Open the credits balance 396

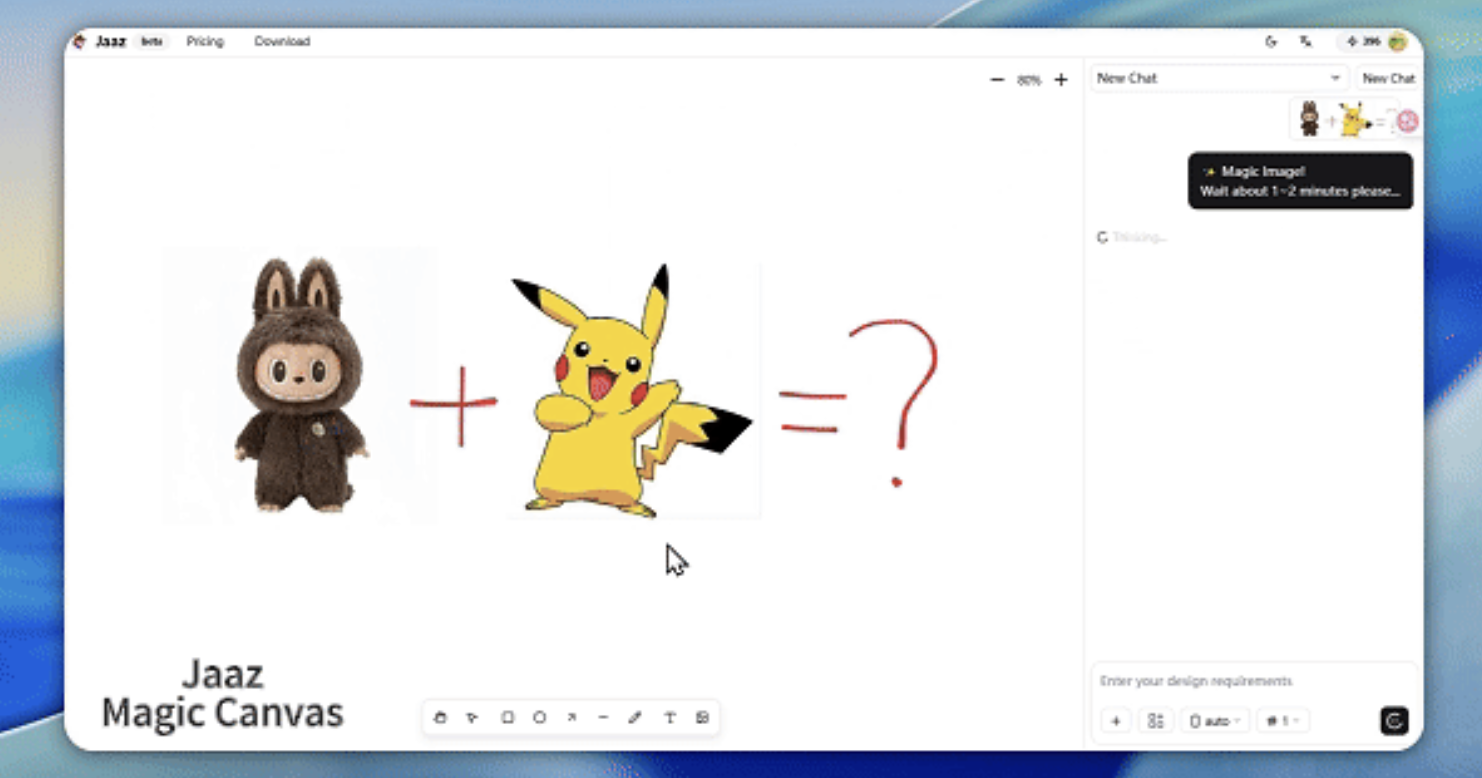pyautogui.click(x=1362, y=42)
